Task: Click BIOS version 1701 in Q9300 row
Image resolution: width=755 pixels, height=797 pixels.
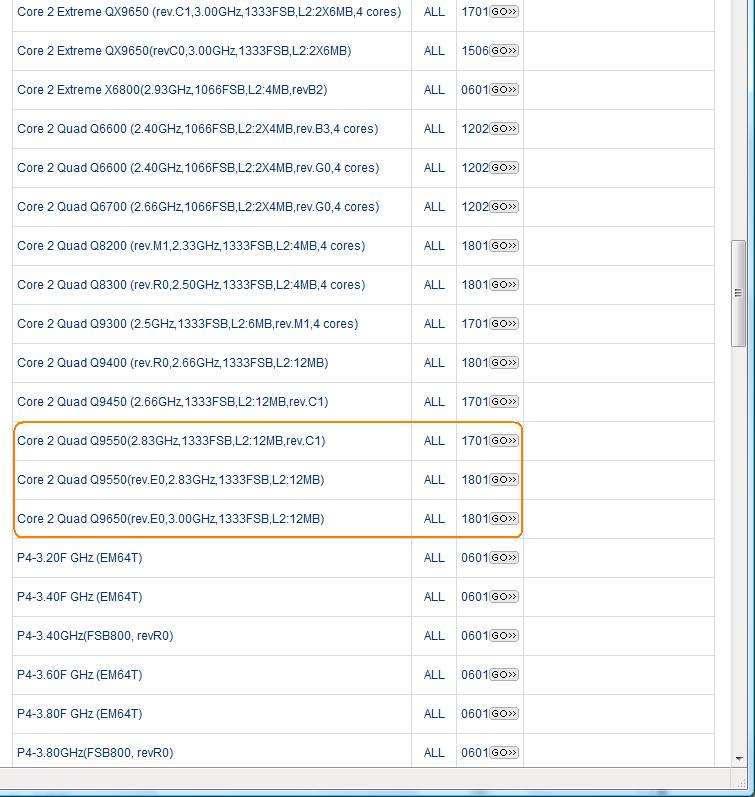Action: (475, 324)
